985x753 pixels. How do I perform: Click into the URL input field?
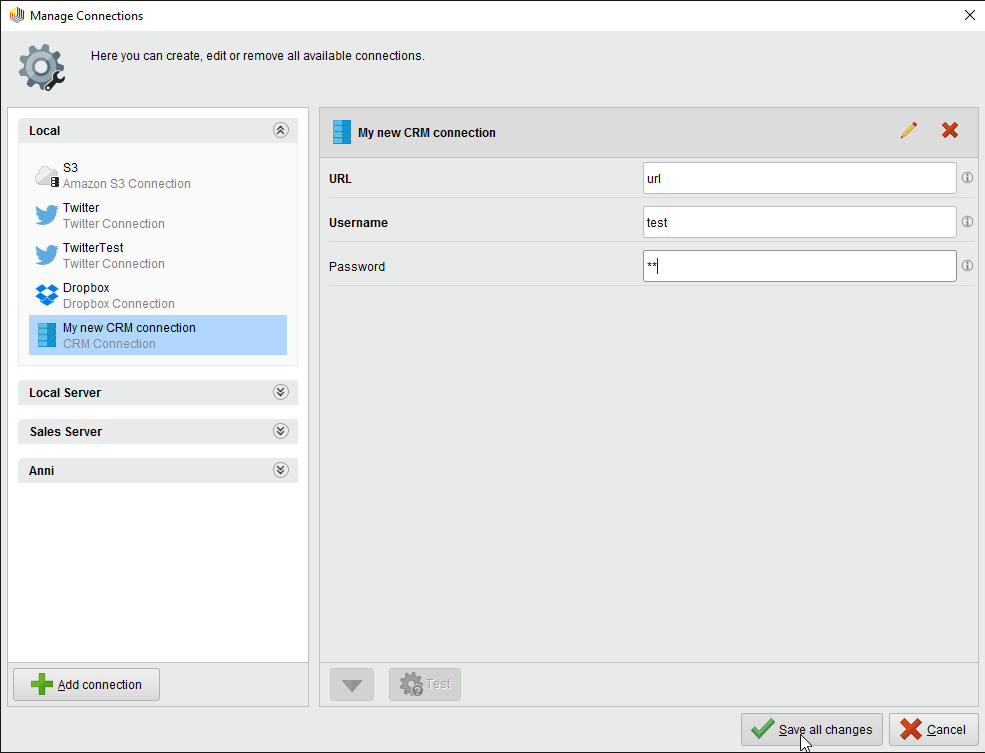point(799,179)
